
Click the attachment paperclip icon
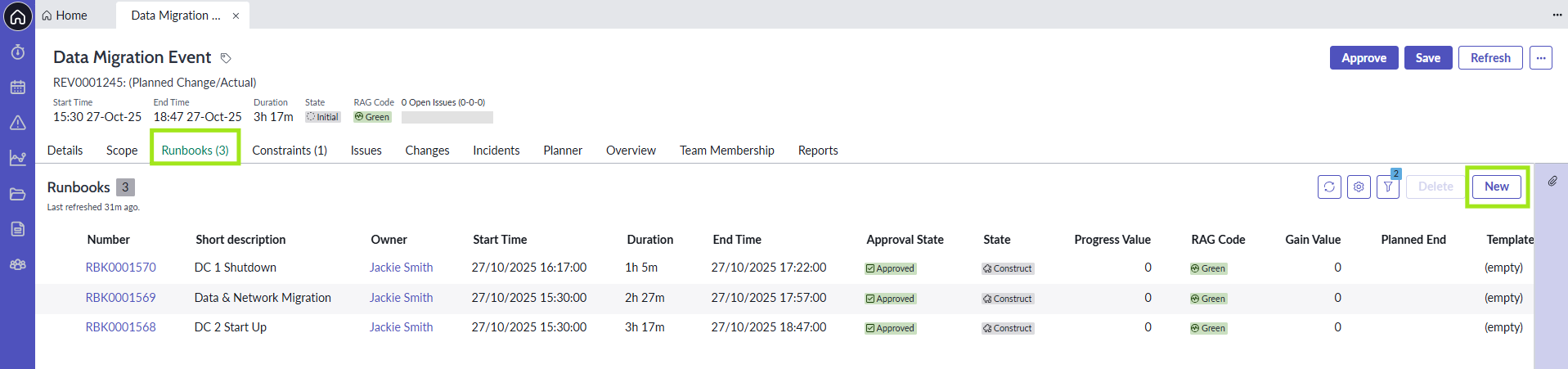pyautogui.click(x=1552, y=181)
